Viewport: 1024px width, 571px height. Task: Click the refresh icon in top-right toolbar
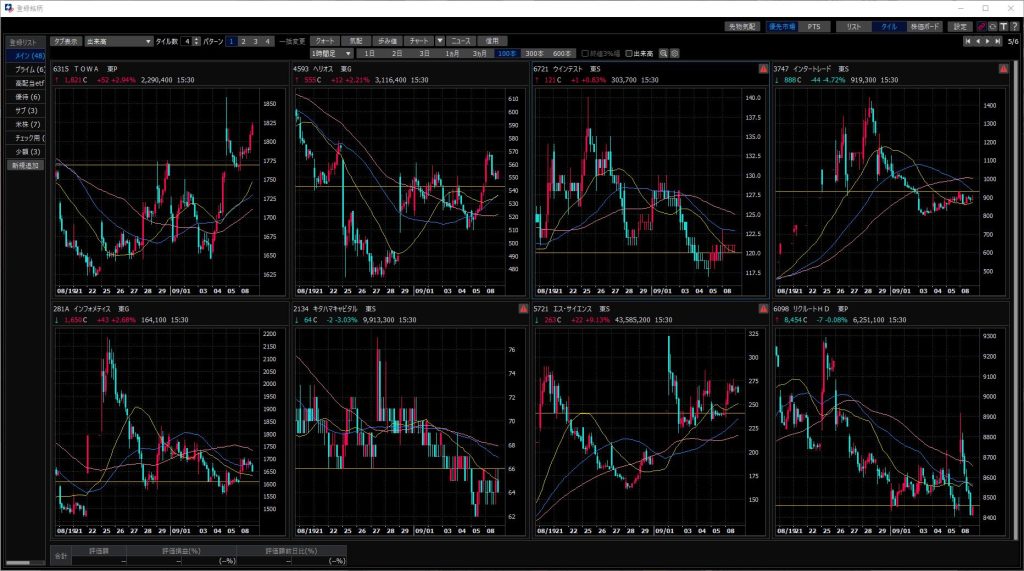(x=992, y=27)
